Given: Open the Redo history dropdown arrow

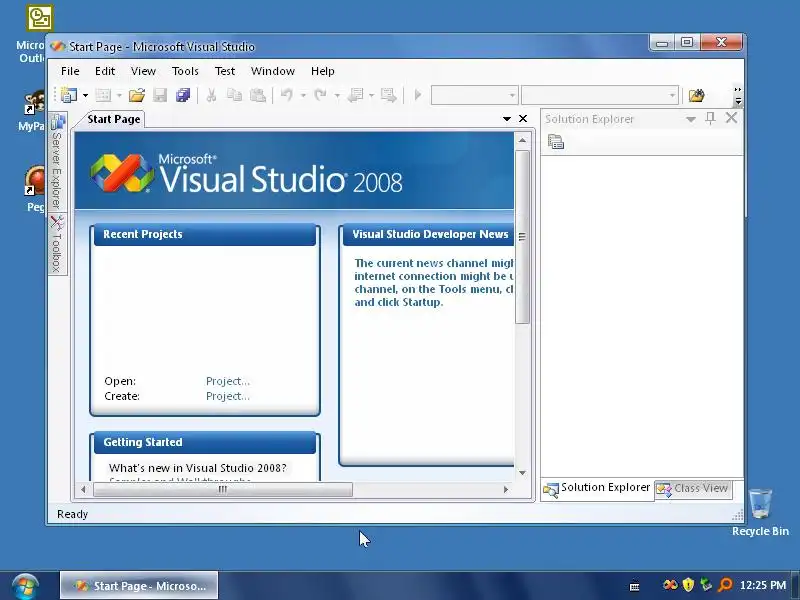Looking at the screenshot, I should coord(337,95).
